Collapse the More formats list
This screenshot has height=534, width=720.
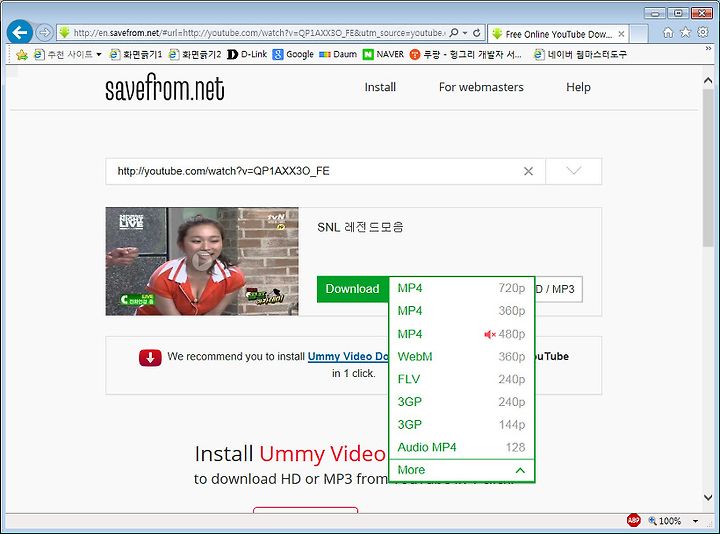(x=461, y=470)
